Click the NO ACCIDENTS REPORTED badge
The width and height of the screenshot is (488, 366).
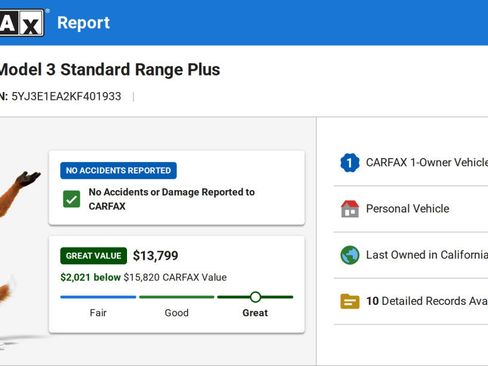[x=118, y=171]
